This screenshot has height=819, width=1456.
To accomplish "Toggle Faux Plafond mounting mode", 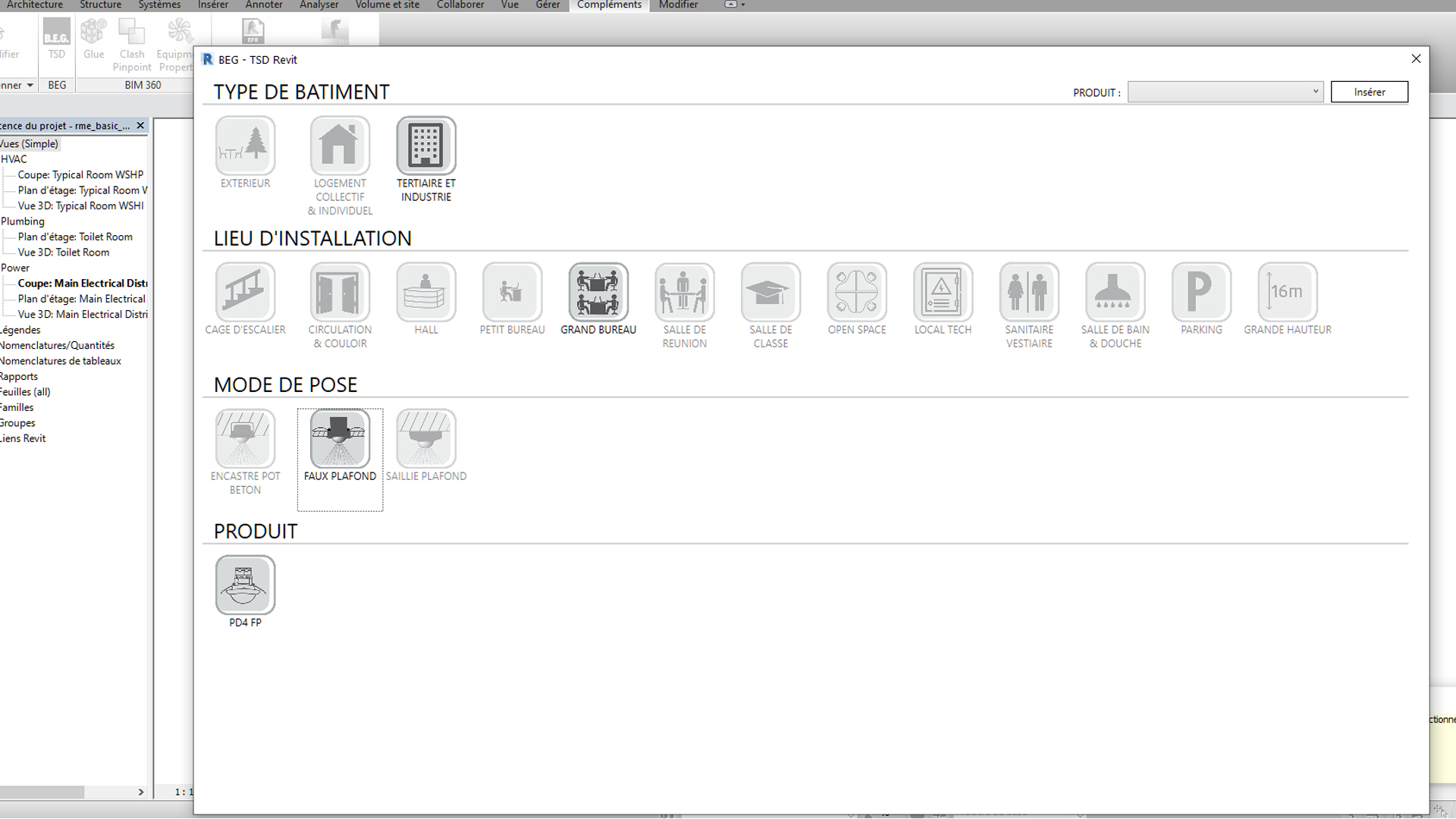I will point(340,438).
